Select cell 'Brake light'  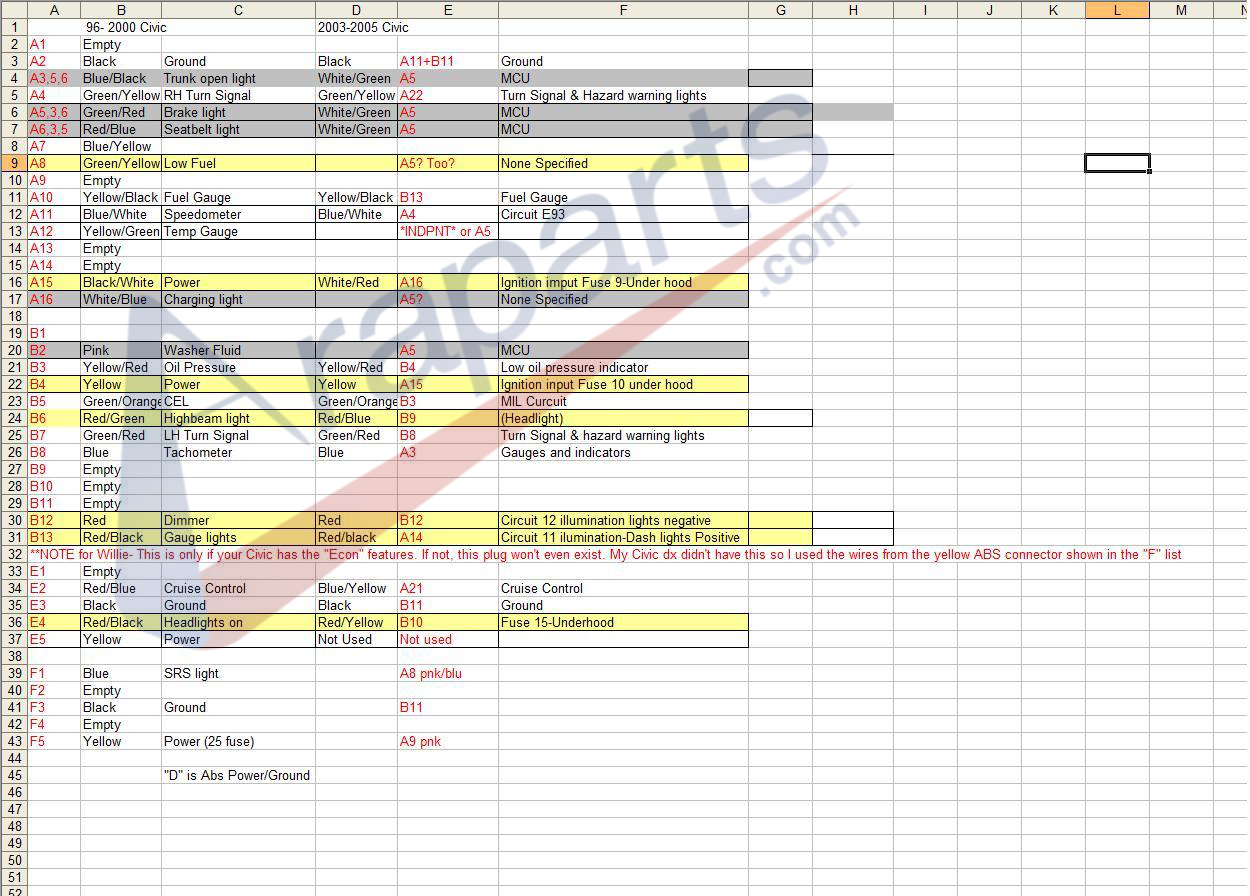point(238,112)
